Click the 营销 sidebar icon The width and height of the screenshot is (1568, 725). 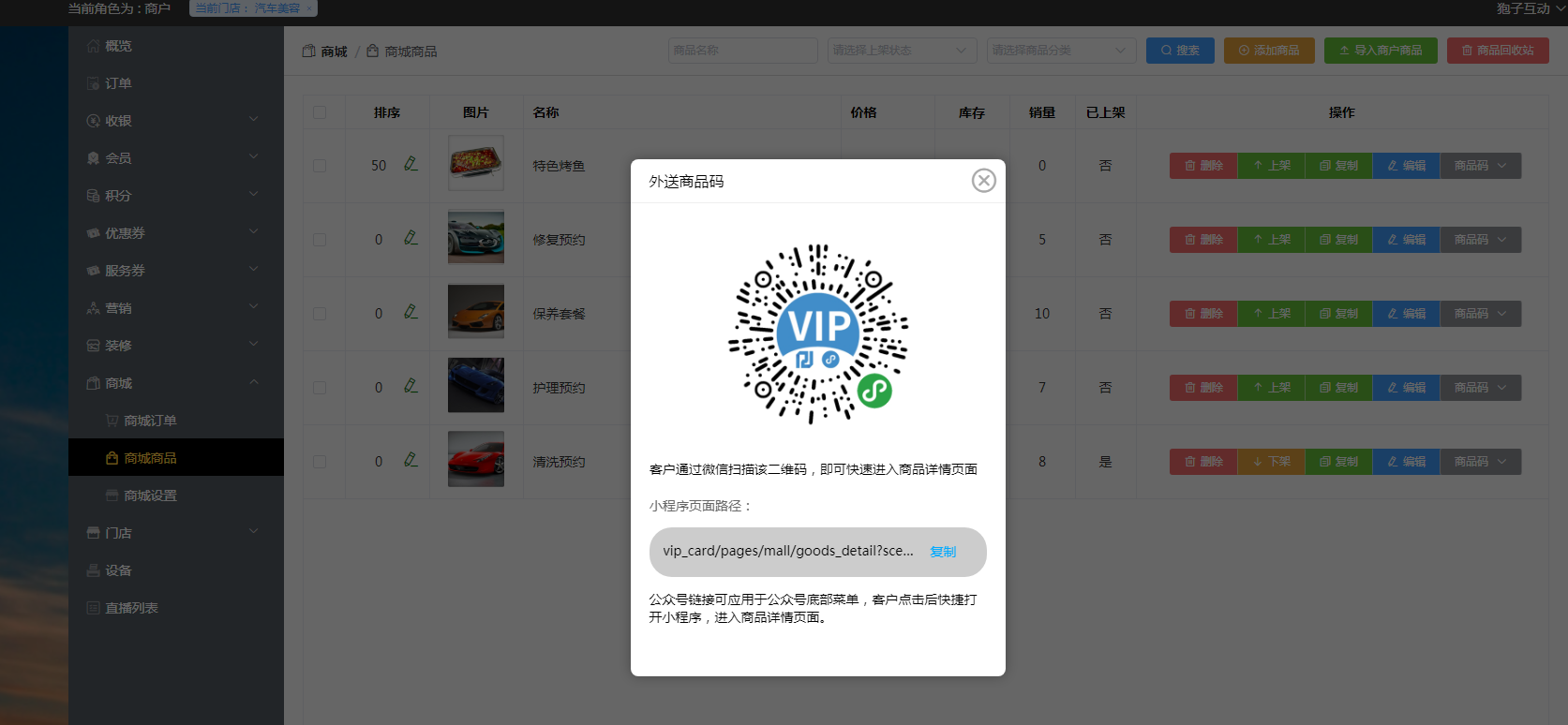[x=93, y=308]
